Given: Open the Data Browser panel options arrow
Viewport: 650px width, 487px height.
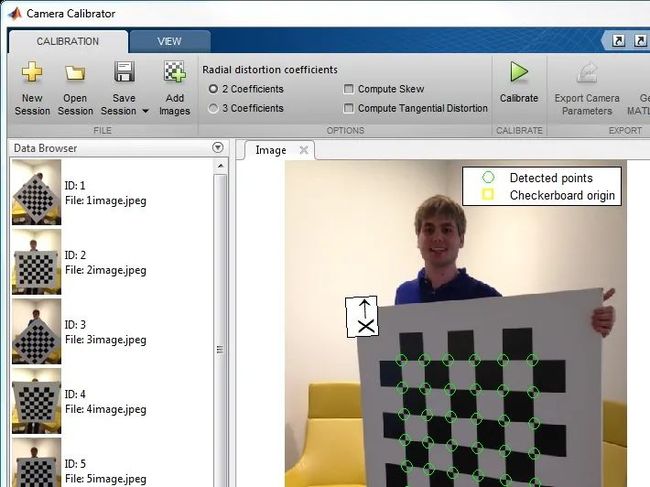Looking at the screenshot, I should [x=218, y=148].
